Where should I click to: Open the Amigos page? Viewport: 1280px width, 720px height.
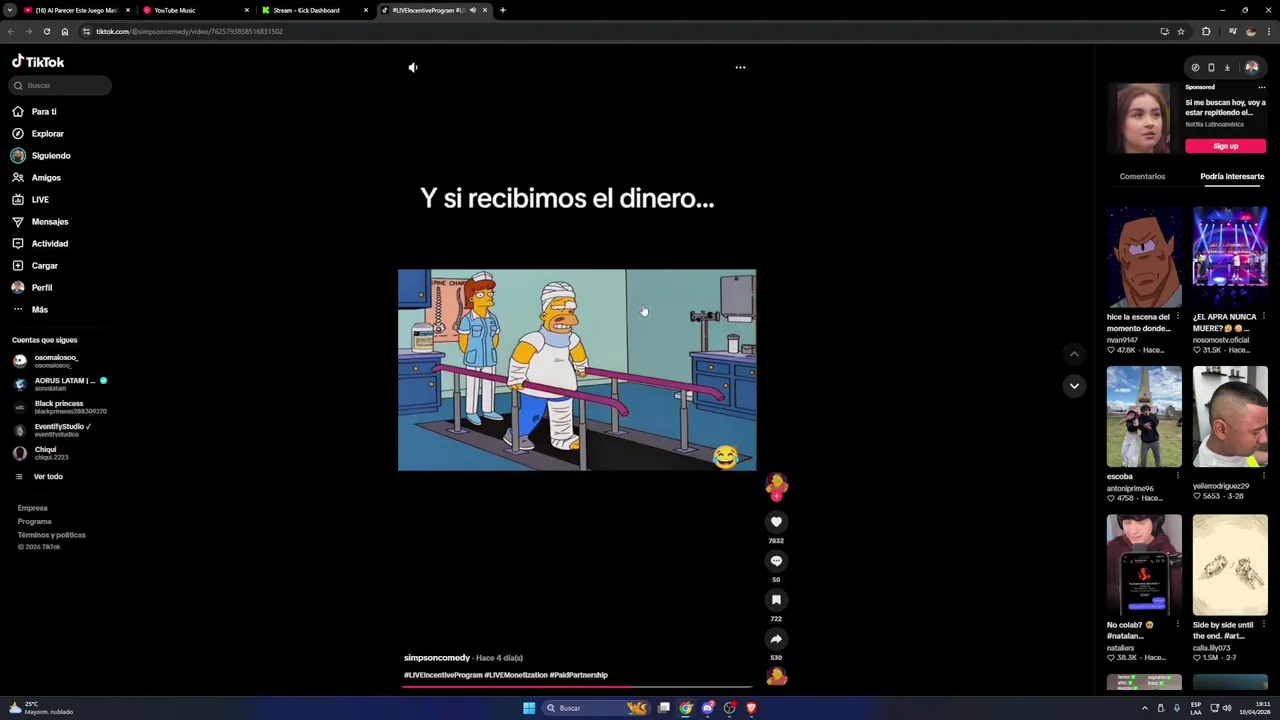46,178
